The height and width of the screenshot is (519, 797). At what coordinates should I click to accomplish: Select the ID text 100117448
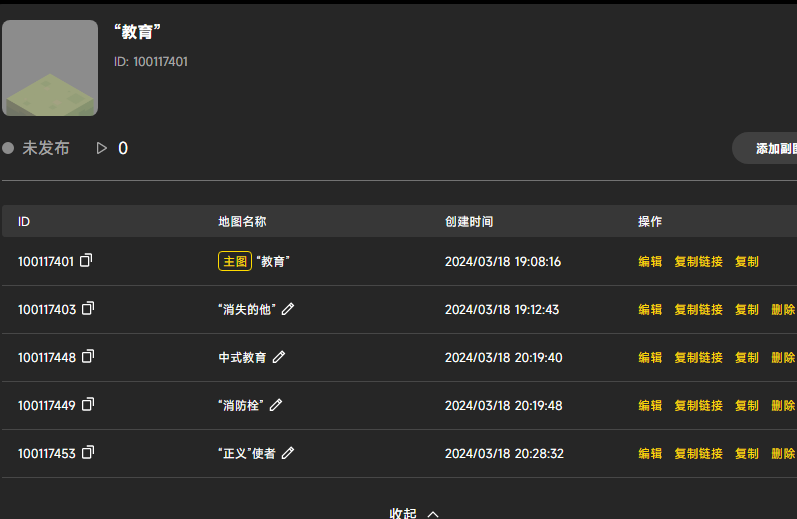tap(47, 357)
